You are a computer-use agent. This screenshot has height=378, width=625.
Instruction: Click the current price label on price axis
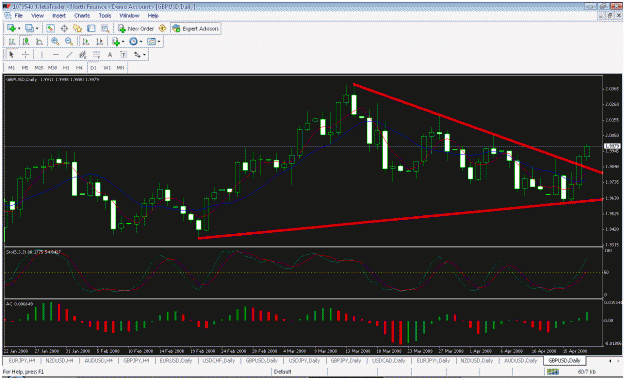pos(612,146)
